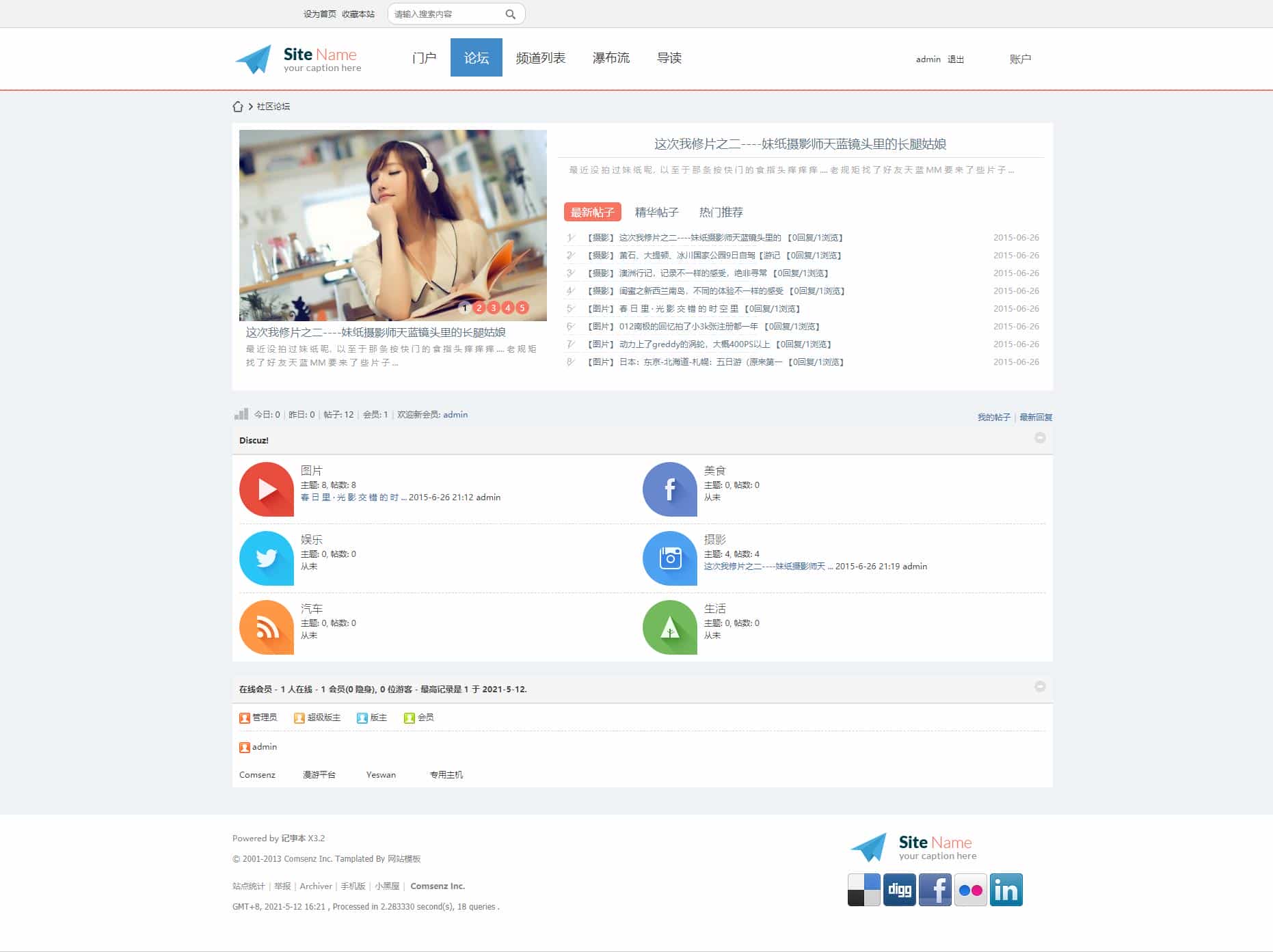
Task: Click the search magnifier icon
Action: click(510, 14)
